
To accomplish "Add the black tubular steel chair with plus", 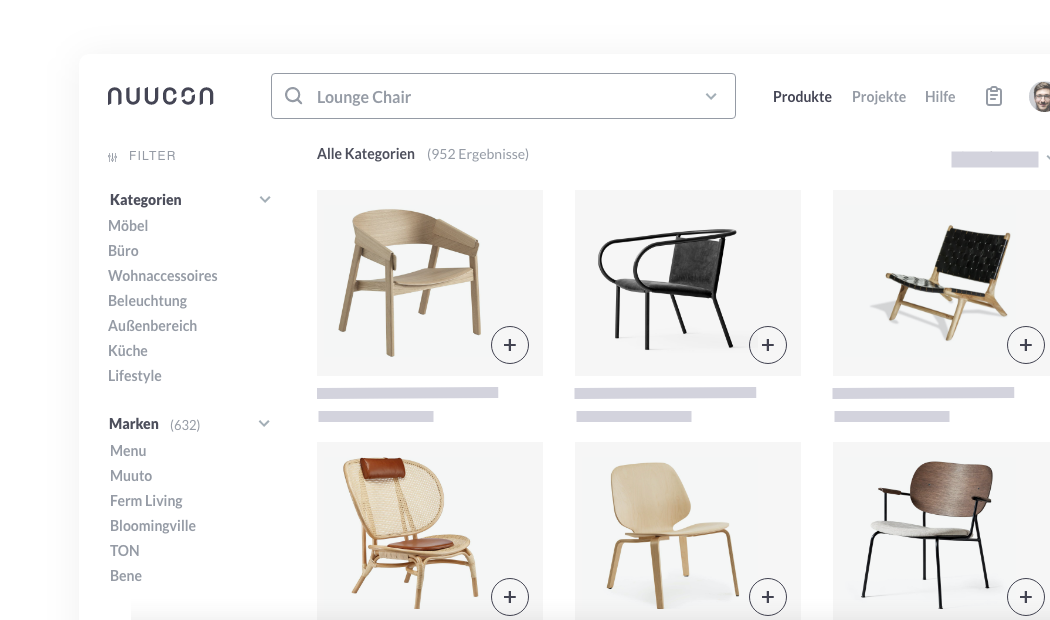I will [767, 345].
